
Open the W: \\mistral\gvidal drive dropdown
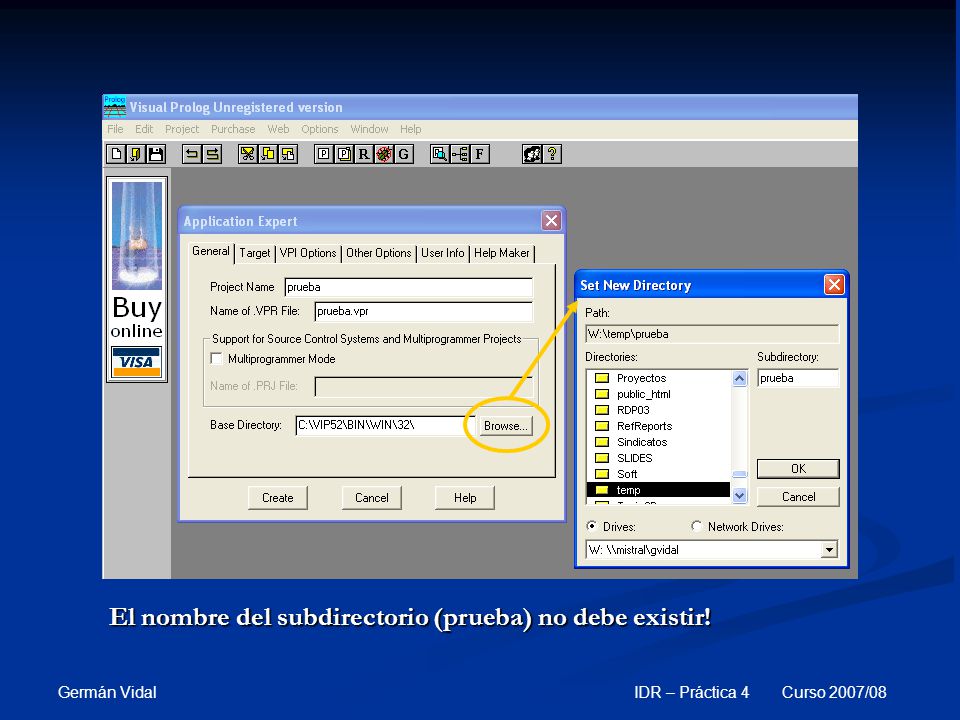829,549
